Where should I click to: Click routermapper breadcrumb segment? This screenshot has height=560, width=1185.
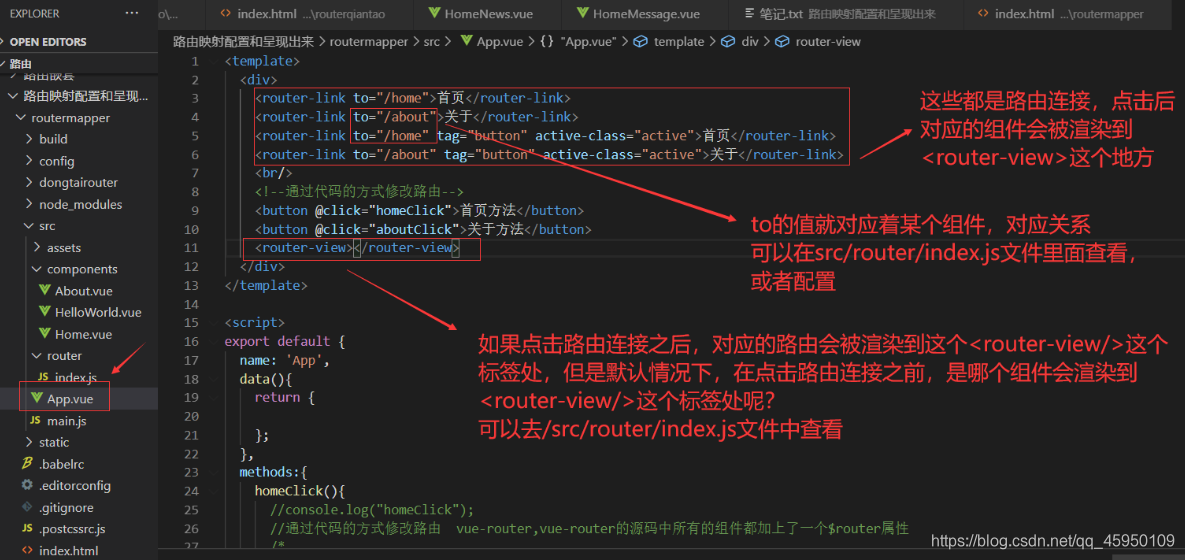[368, 42]
